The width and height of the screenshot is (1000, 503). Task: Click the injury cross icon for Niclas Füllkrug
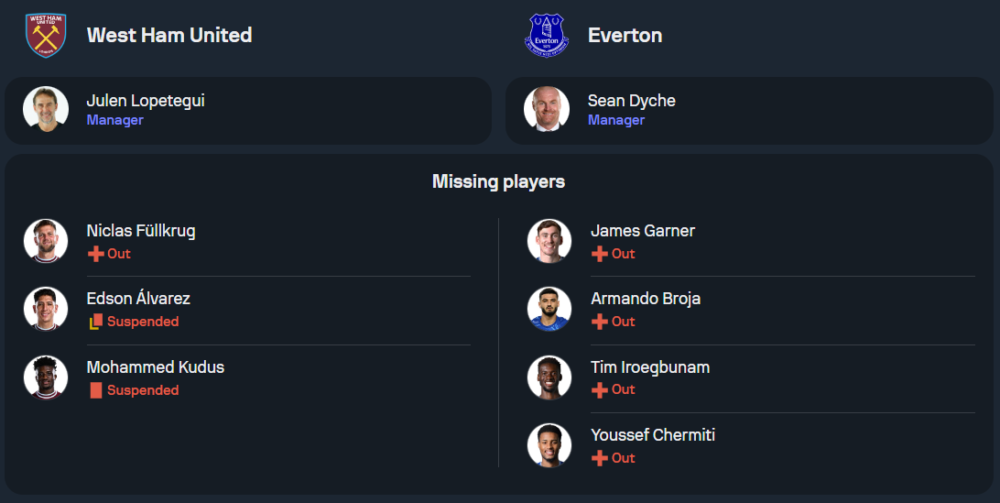tap(96, 254)
